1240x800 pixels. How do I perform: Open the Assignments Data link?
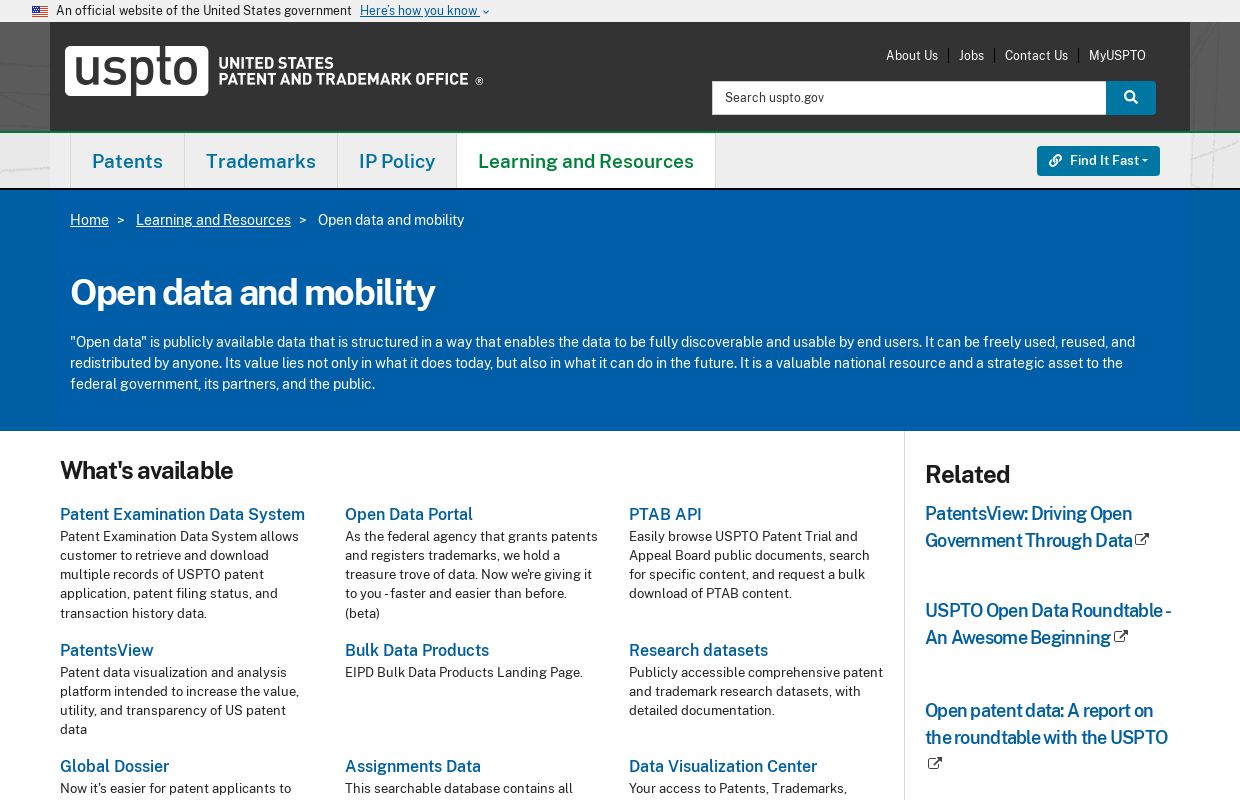point(413,766)
